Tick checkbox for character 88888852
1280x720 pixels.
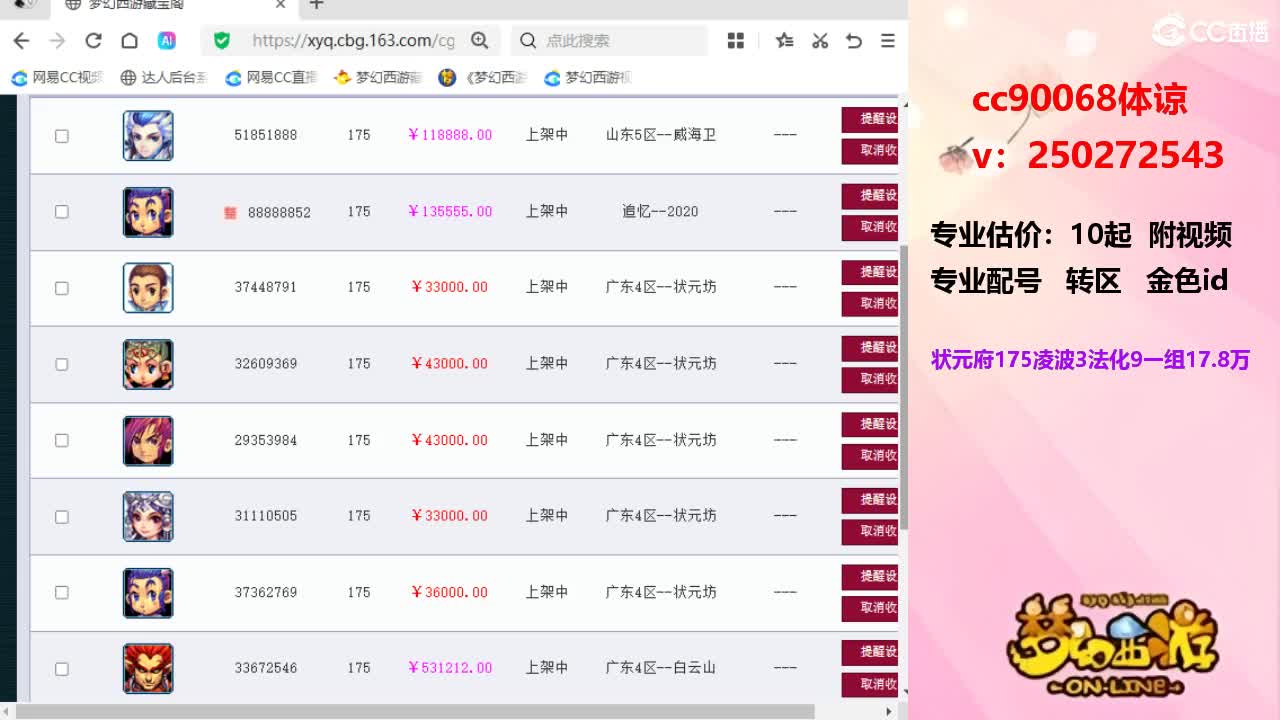pyautogui.click(x=62, y=212)
